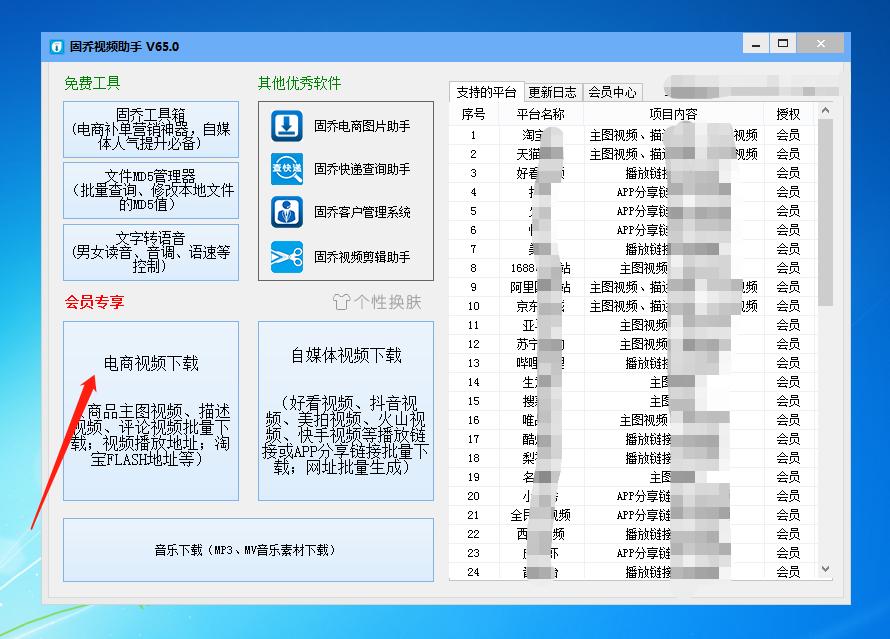890x639 pixels.
Task: Open the 会员中心 tab
Action: tap(614, 91)
